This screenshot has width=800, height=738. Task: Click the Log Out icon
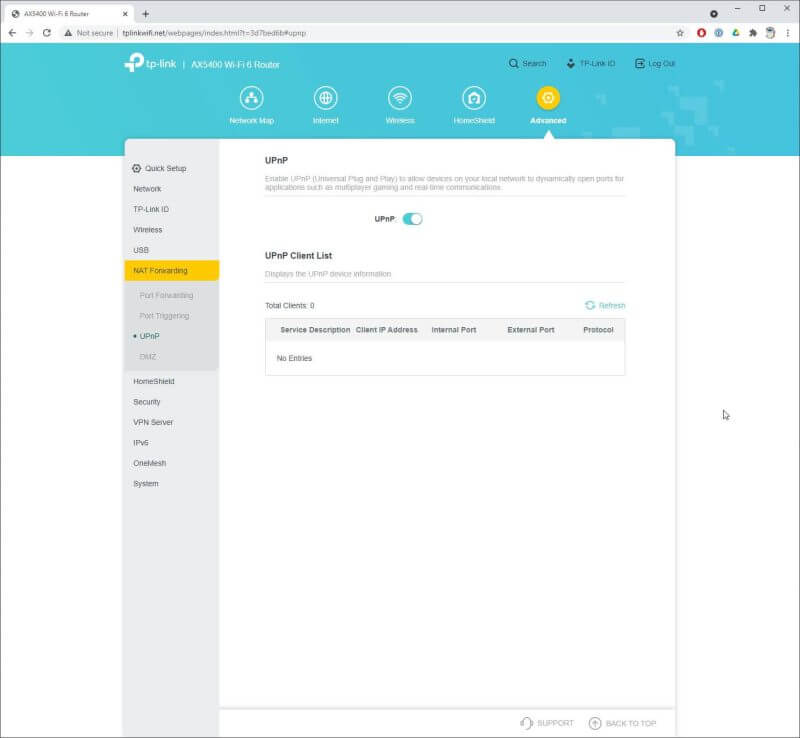pyautogui.click(x=639, y=63)
